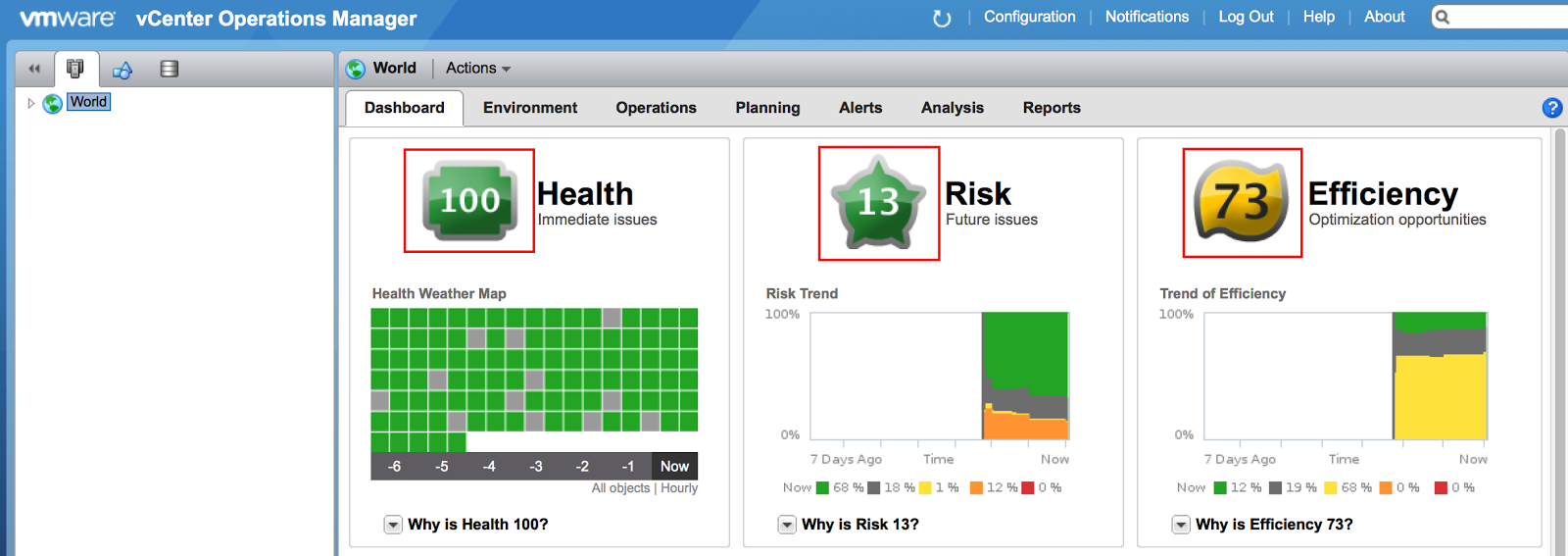This screenshot has height=556, width=1568.
Task: Collapse the left navigation panel
Action: tap(34, 69)
